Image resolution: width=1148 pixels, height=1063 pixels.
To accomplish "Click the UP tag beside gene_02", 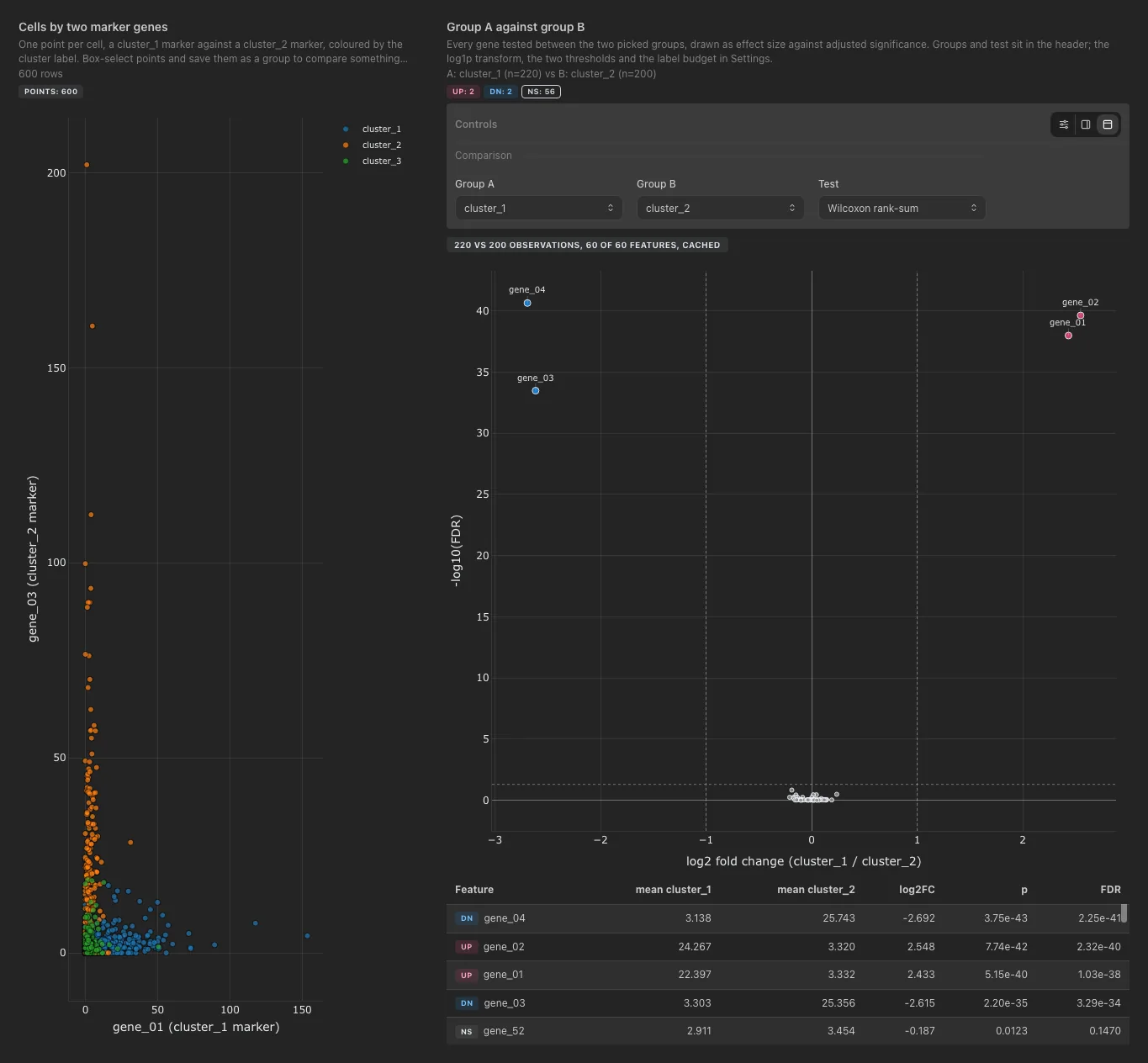I will (x=467, y=947).
